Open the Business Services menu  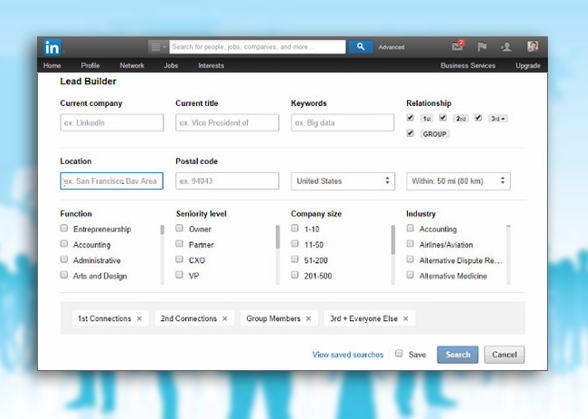tap(468, 66)
